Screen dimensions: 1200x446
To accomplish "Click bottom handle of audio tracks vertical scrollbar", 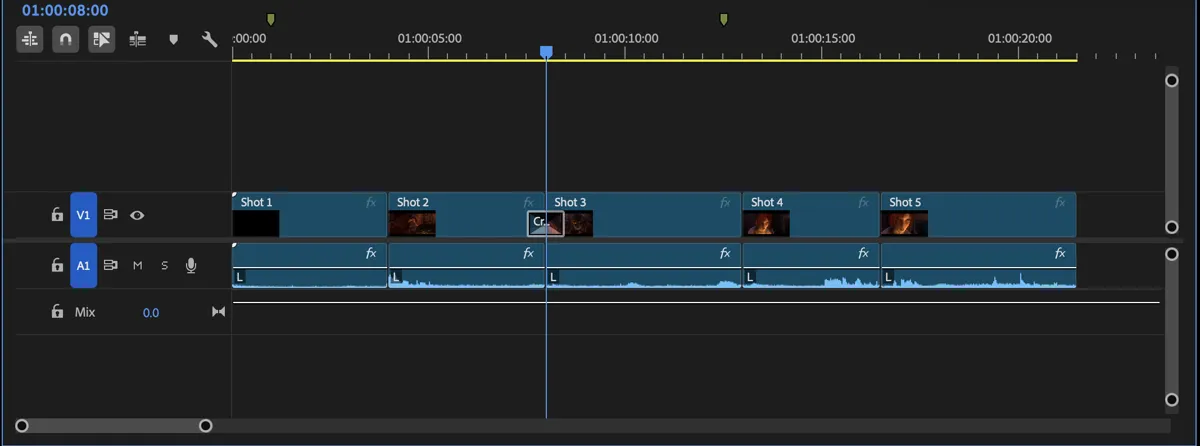I will coord(1172,400).
